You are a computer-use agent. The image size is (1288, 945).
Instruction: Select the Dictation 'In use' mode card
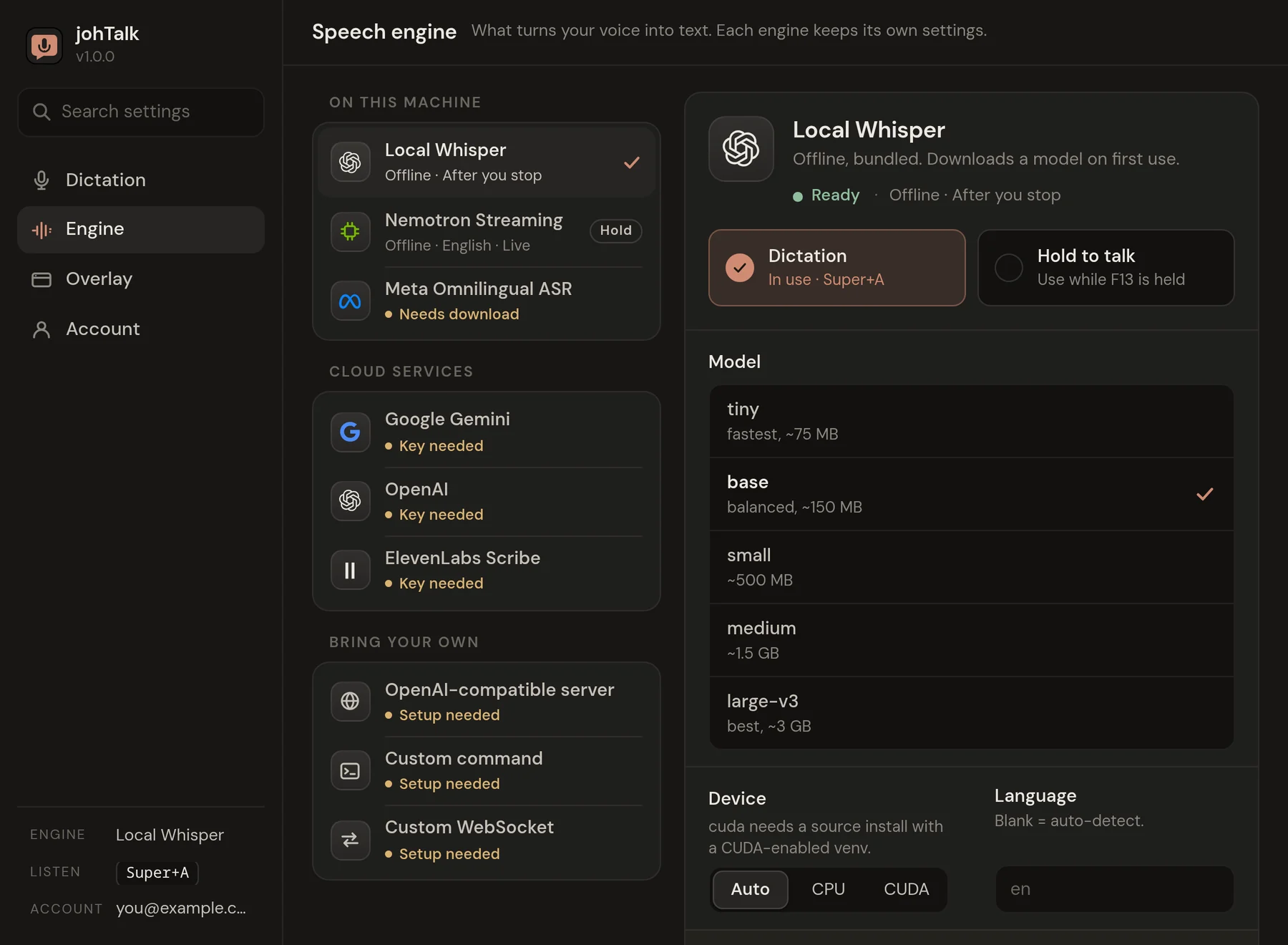coord(836,268)
